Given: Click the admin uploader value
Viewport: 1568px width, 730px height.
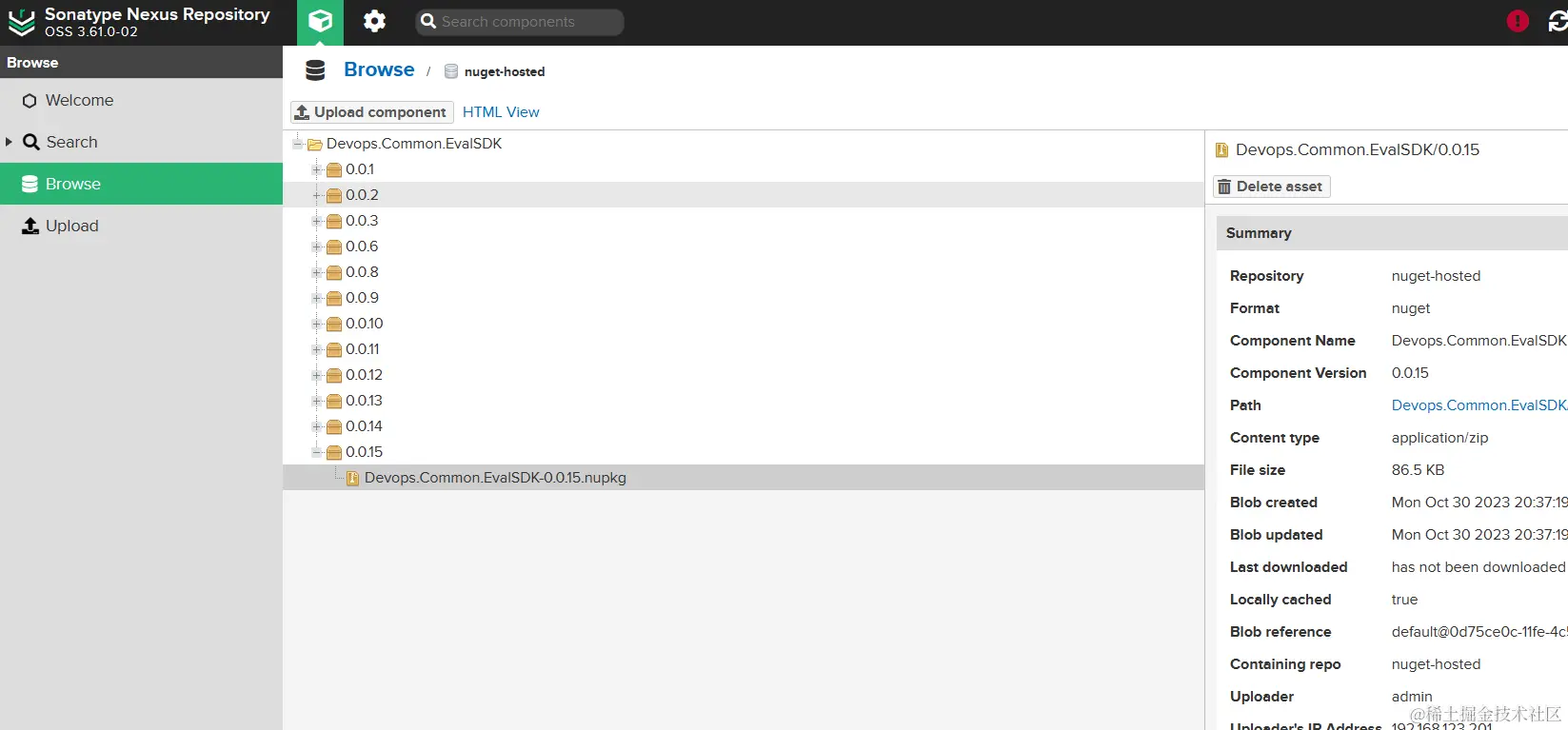Looking at the screenshot, I should 1412,697.
